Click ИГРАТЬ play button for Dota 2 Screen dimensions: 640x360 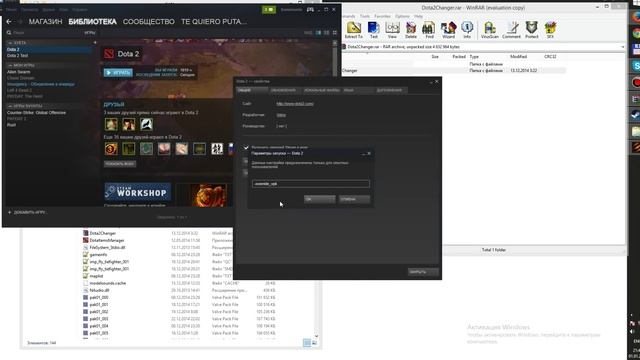point(118,73)
